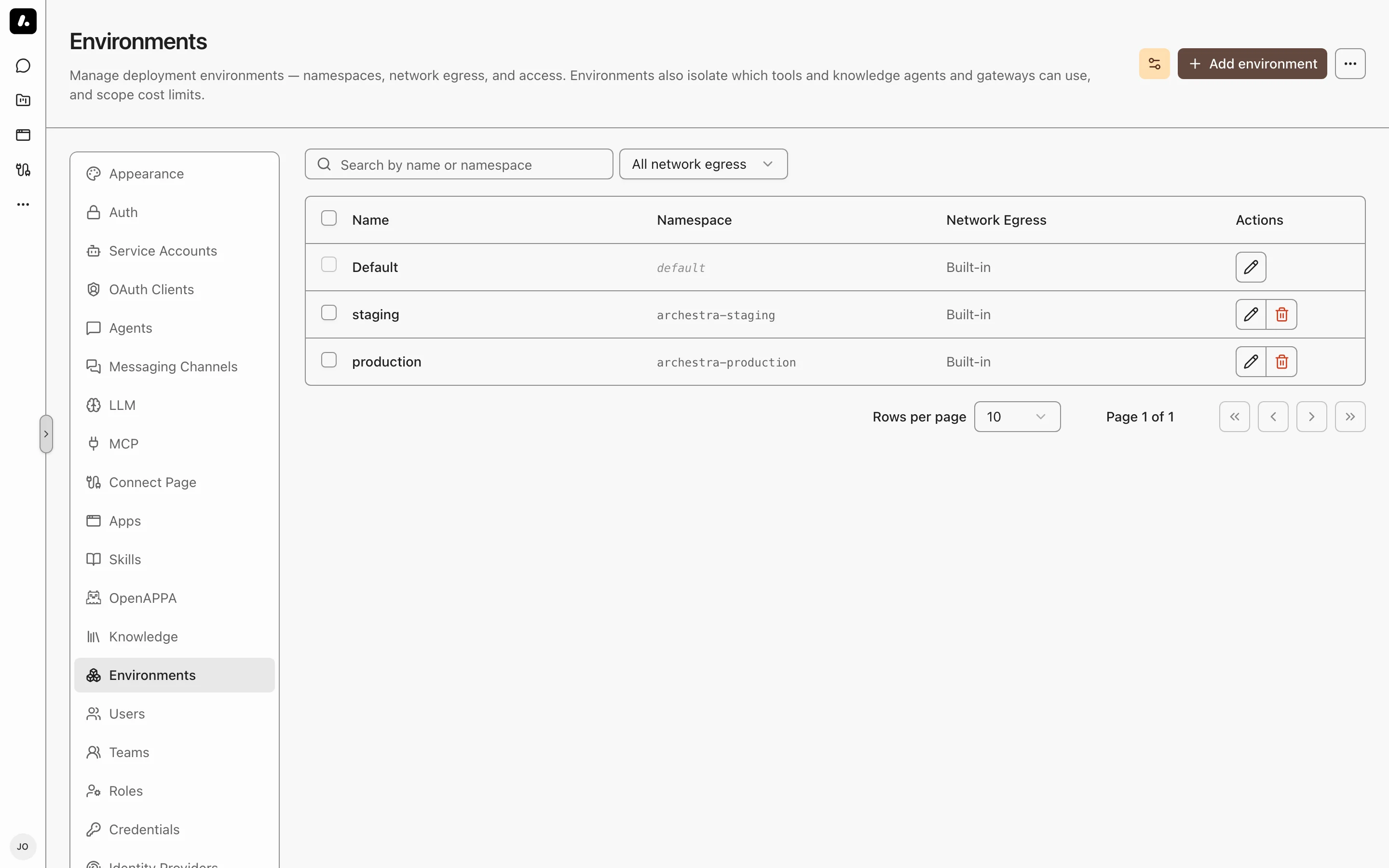Click the LLM brain icon

point(94,405)
